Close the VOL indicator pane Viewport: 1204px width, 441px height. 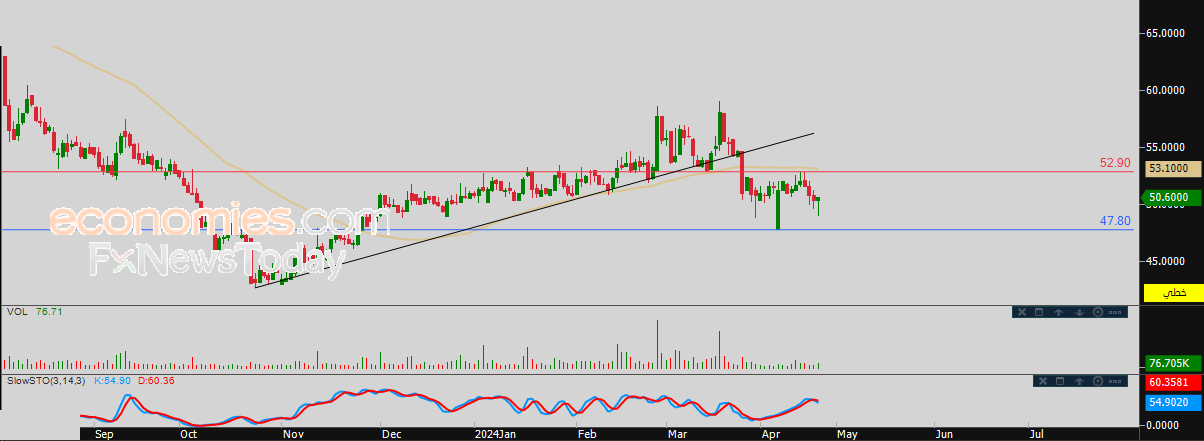(x=1021, y=313)
